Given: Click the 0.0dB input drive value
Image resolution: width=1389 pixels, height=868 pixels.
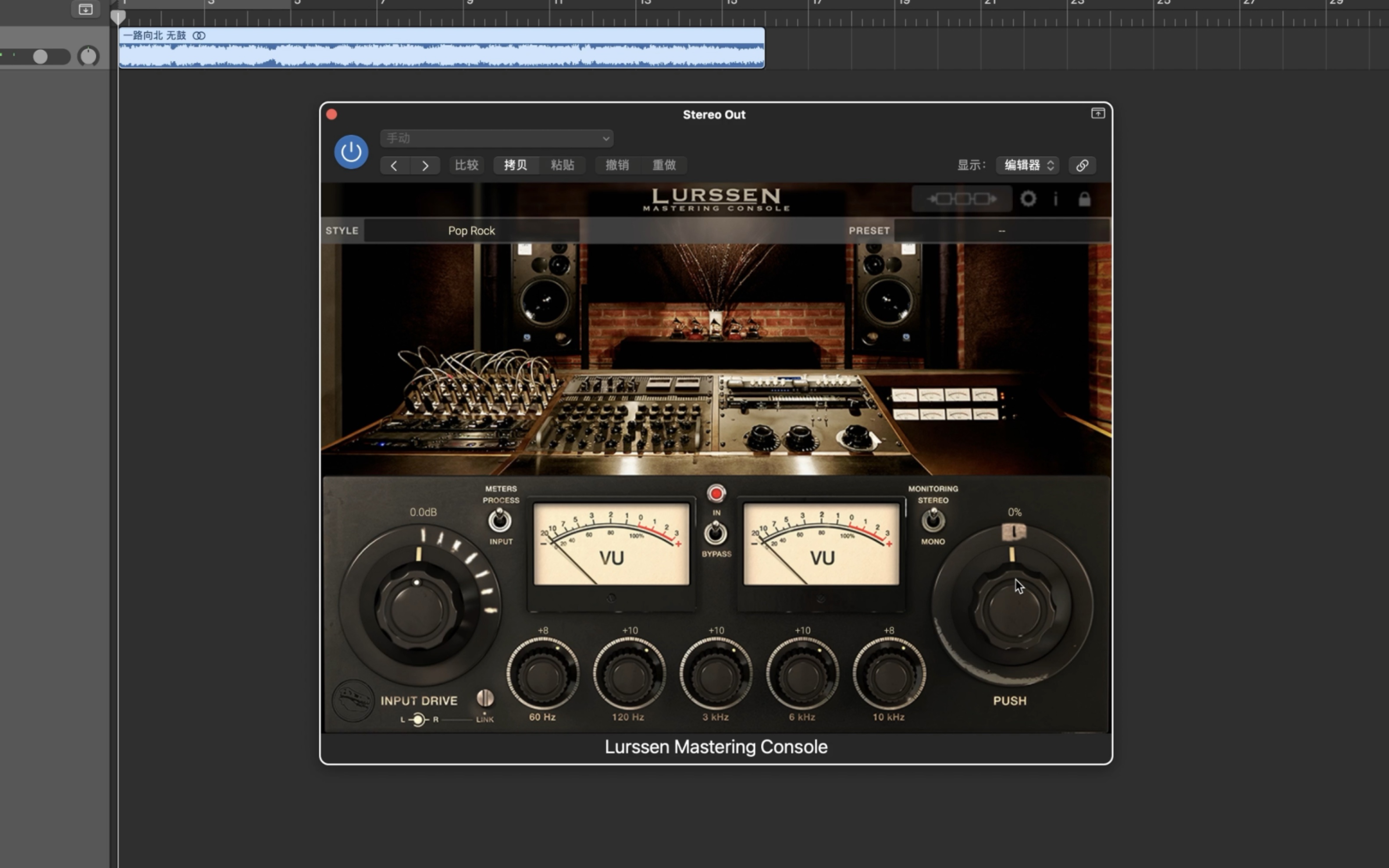Looking at the screenshot, I should click(423, 512).
